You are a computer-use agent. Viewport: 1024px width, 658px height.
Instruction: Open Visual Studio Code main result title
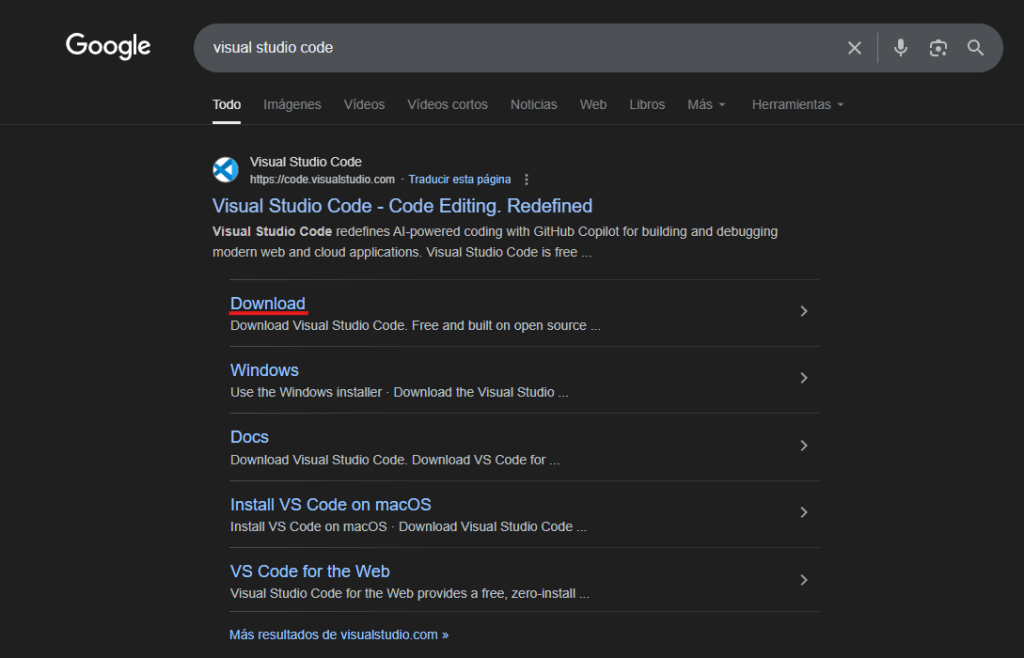pyautogui.click(x=402, y=206)
